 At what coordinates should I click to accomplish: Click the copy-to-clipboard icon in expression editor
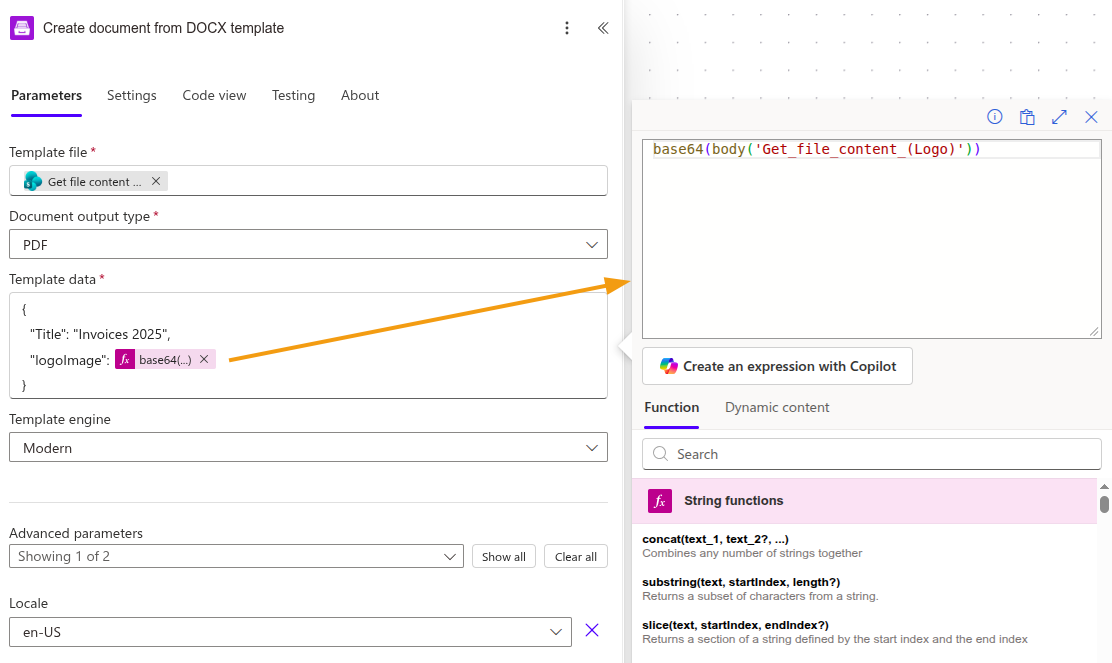(x=1027, y=117)
